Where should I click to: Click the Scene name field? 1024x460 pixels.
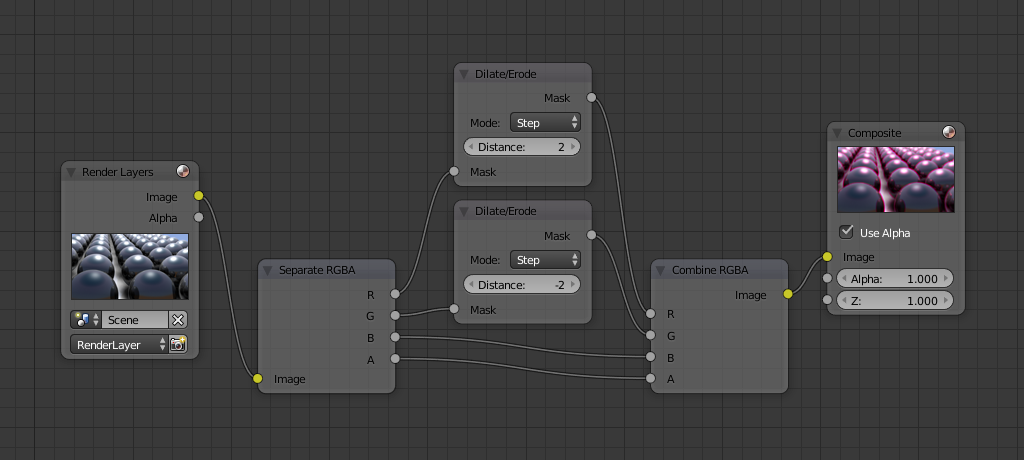point(135,320)
